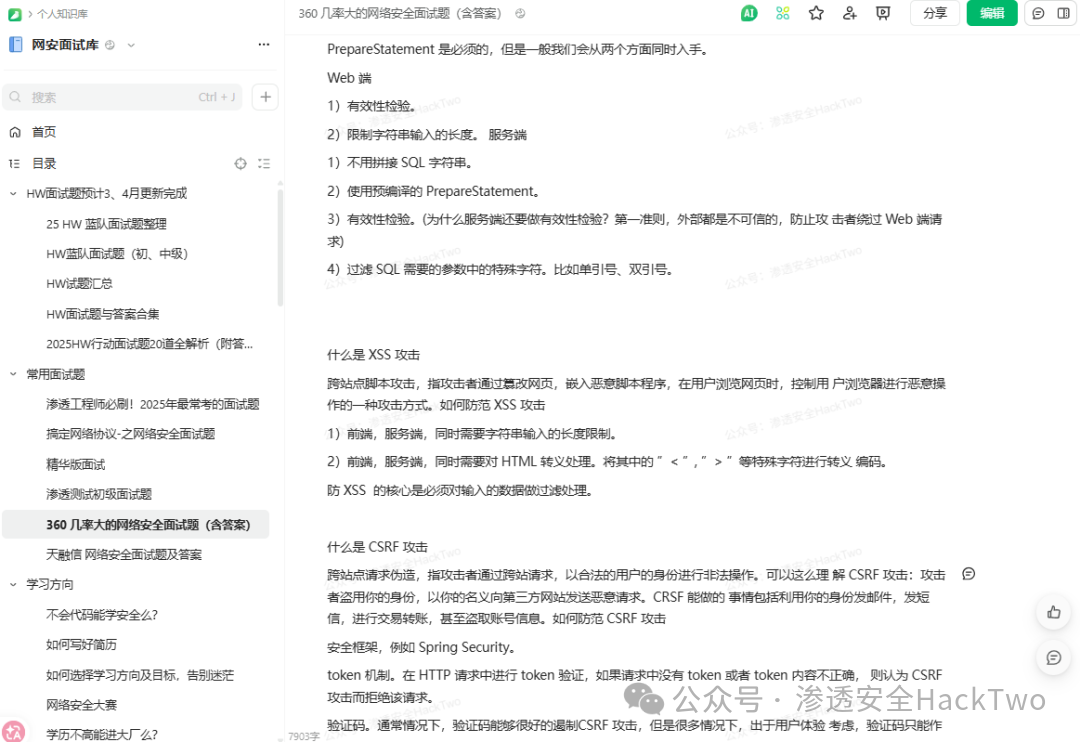This screenshot has height=742, width=1080.
Task: Add collaborator via person-plus icon
Action: (x=849, y=13)
